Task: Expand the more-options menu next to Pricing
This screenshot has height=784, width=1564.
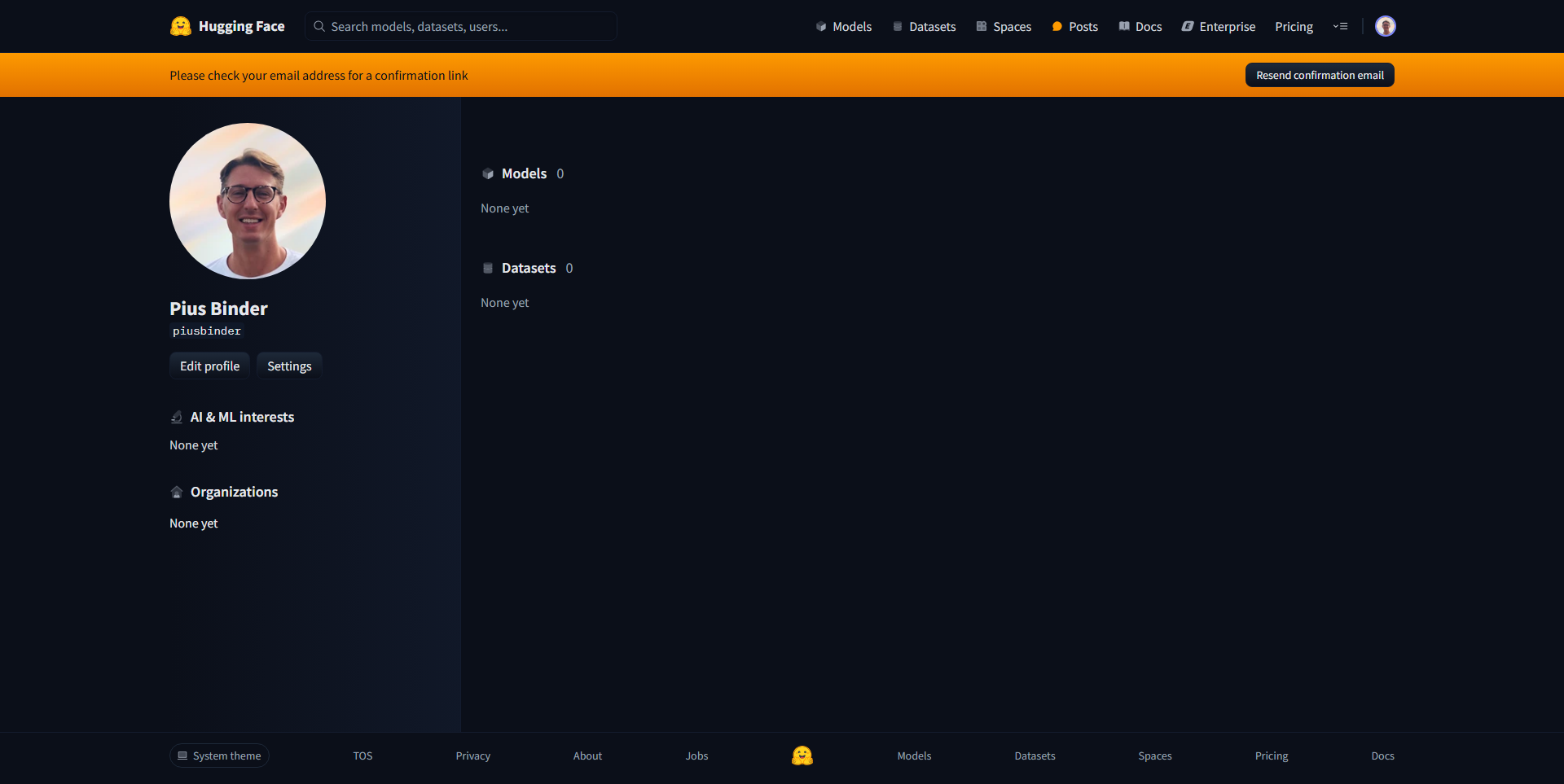Action: coord(1340,26)
